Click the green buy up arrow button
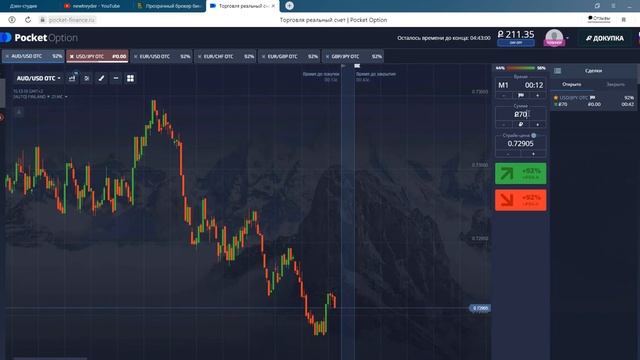Screen dimensions: 640x360 [x=520, y=173]
